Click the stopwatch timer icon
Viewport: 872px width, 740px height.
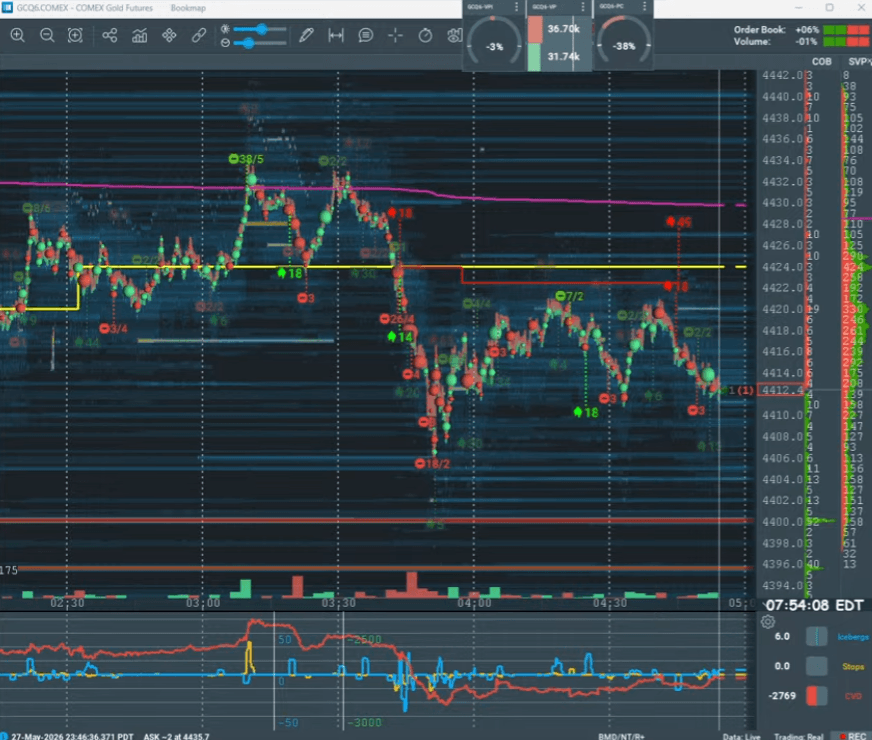click(425, 36)
